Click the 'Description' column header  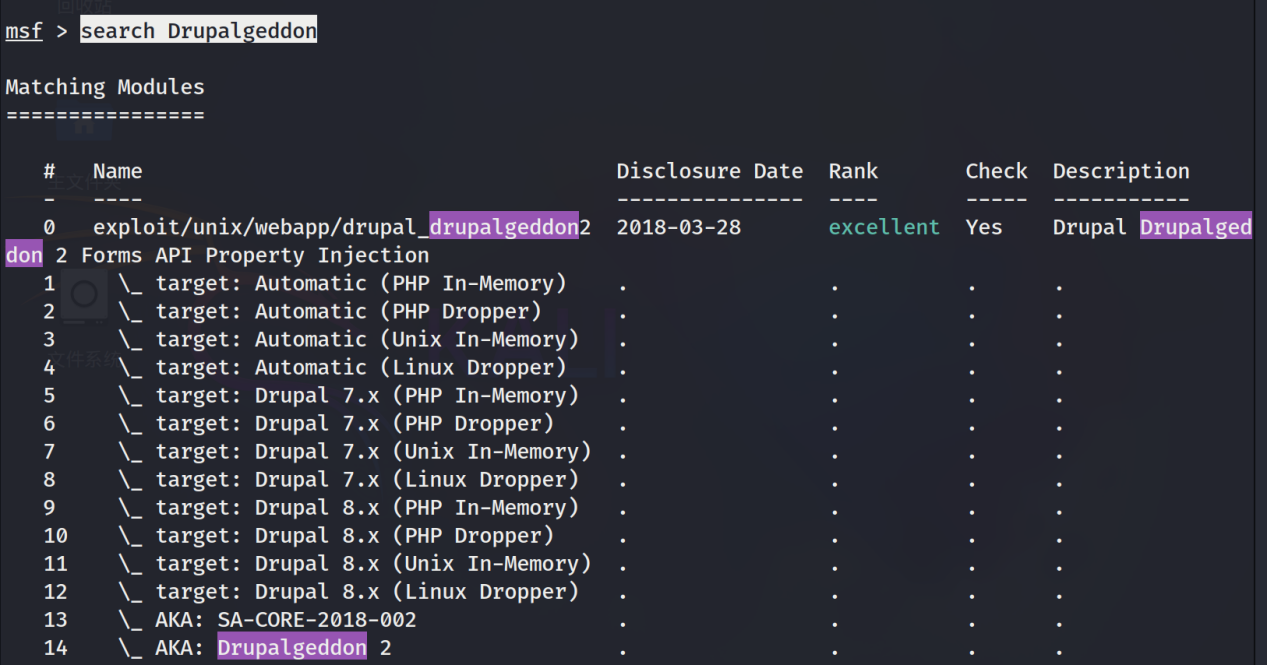(x=1121, y=171)
